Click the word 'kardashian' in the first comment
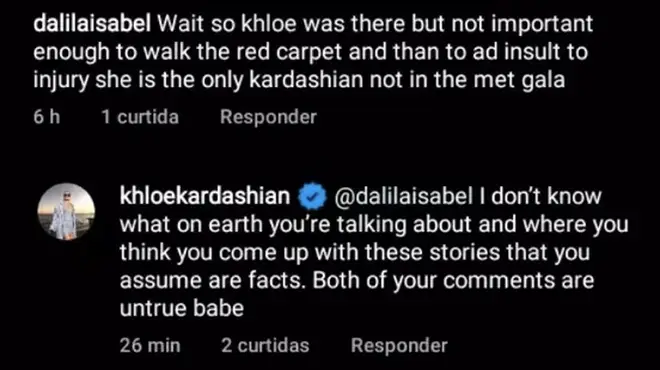This screenshot has height=370, width=660. [306, 80]
